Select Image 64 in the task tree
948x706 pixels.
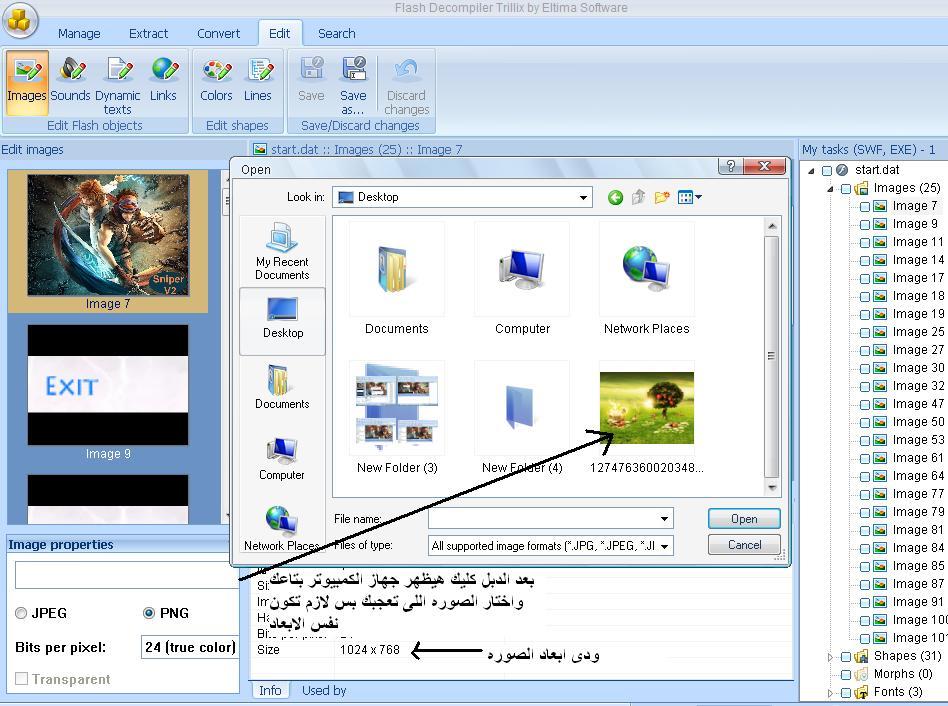pos(918,476)
